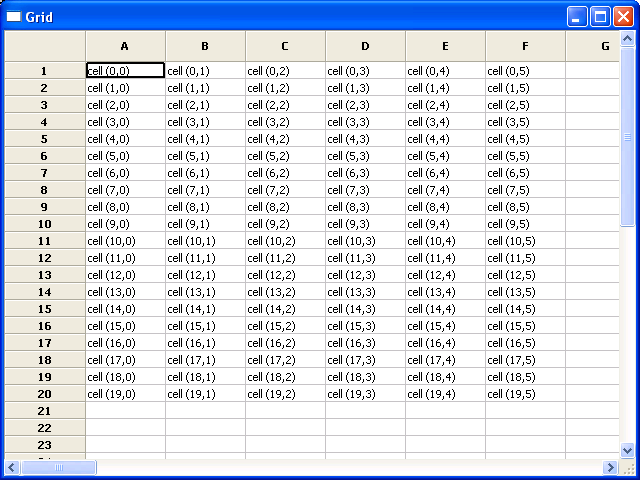This screenshot has height=480, width=640.
Task: Minimize the Grid window
Action: click(578, 16)
